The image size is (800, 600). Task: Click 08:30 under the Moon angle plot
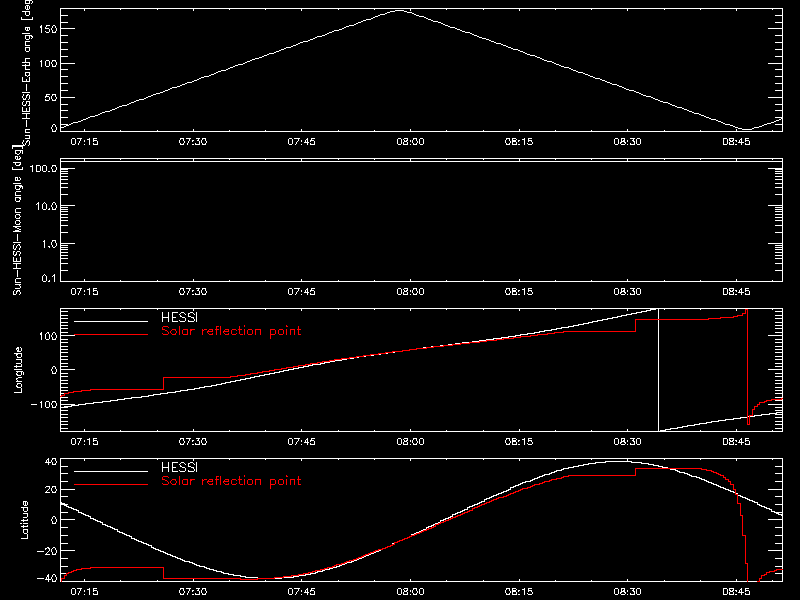coord(628,292)
